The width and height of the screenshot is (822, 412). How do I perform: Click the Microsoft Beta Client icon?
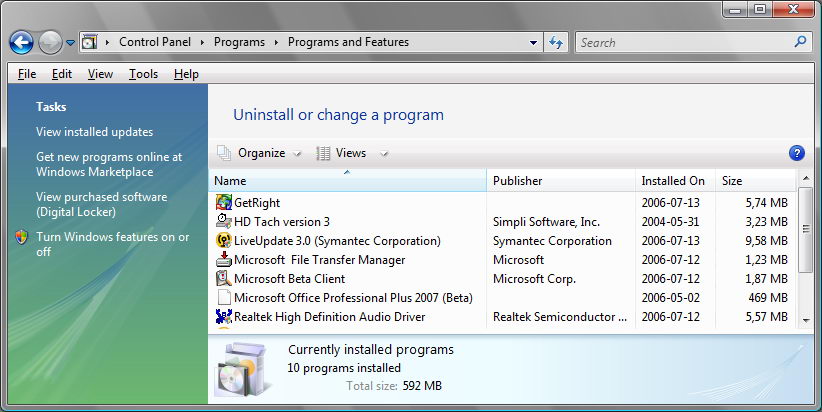point(224,278)
